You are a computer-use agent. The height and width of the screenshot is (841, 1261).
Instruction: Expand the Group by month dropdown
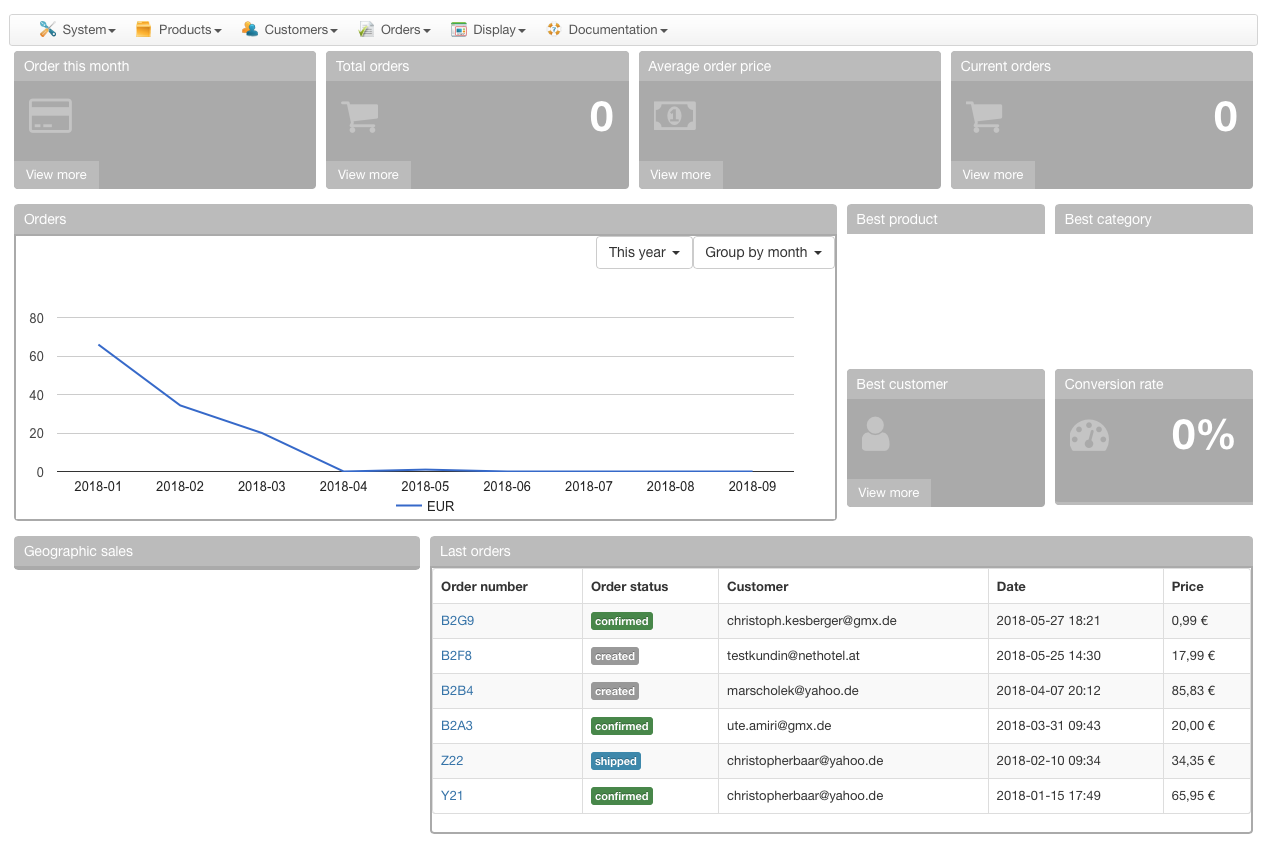point(764,252)
